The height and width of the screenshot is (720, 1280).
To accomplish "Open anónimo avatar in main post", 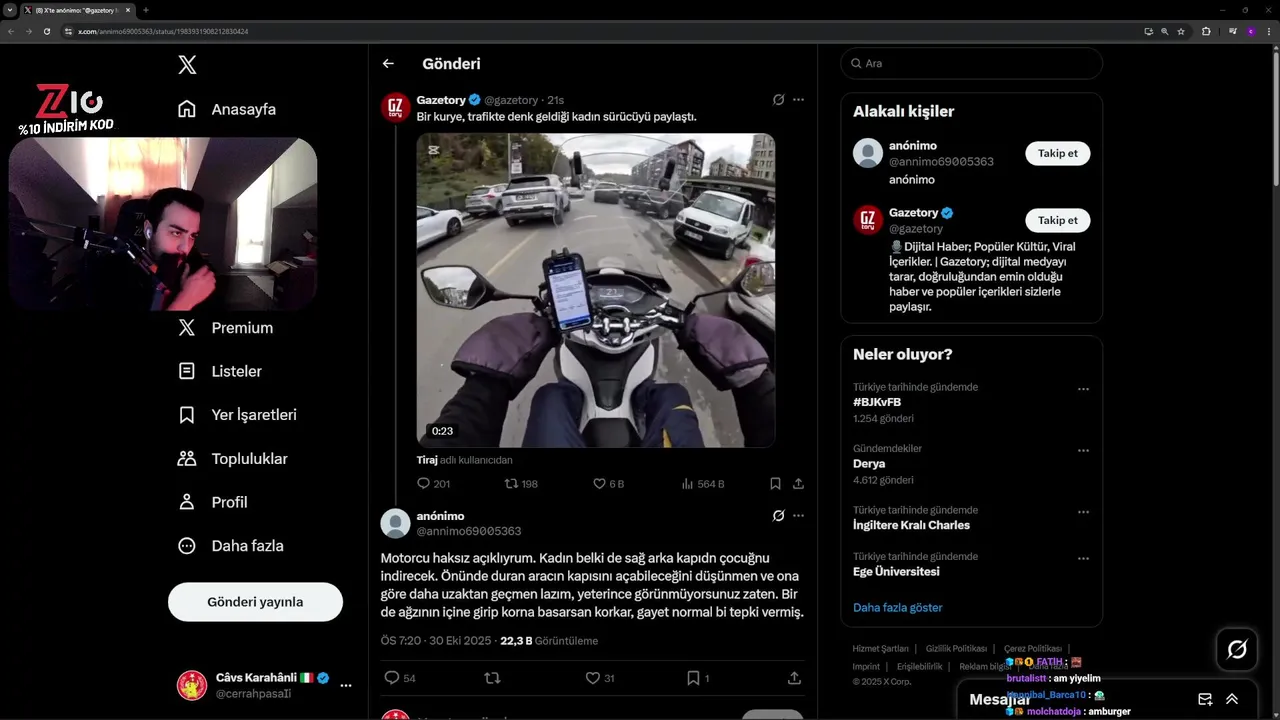I will (x=396, y=523).
